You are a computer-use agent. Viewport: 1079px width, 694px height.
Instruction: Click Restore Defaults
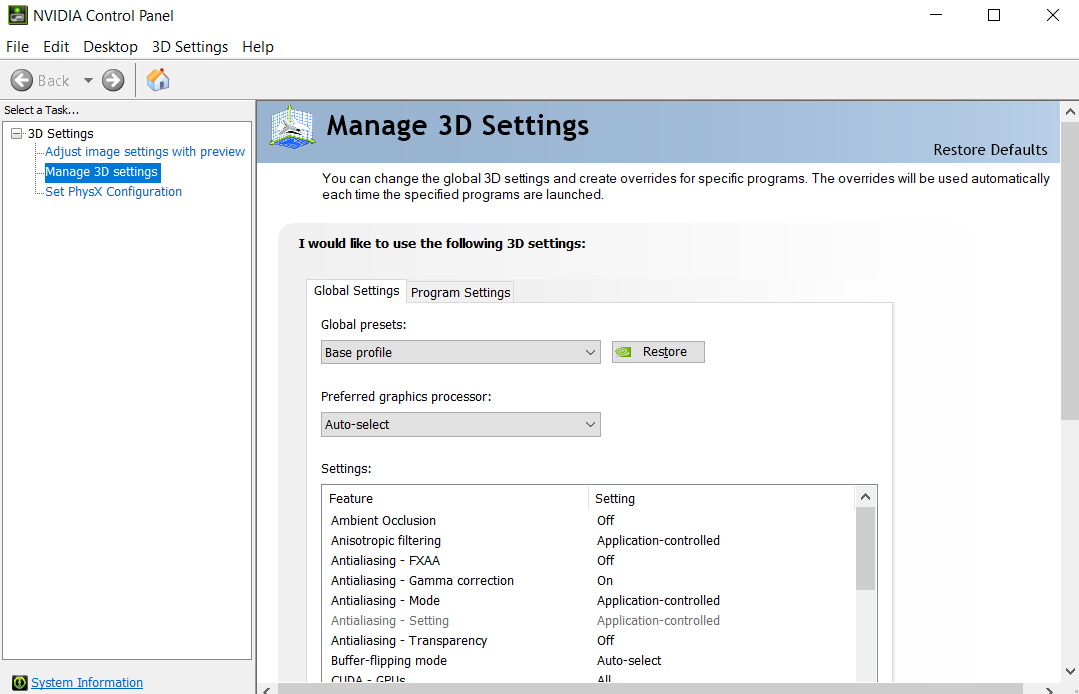990,150
